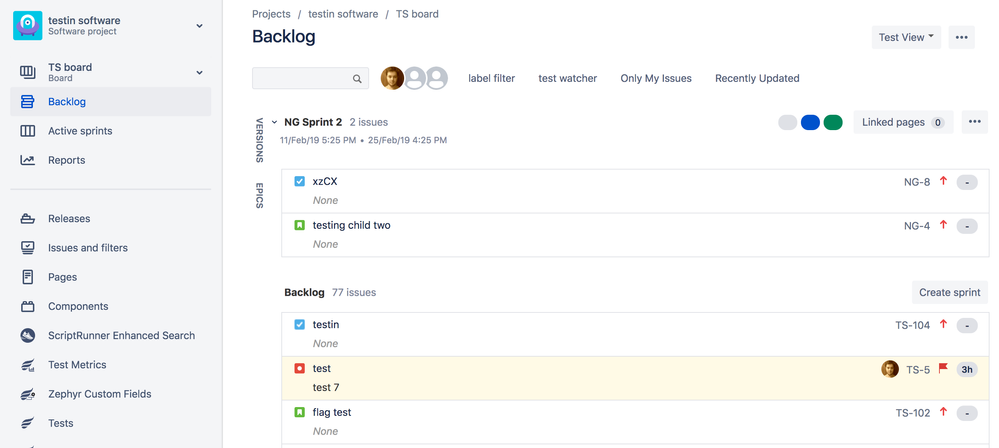Click the red bug icon on test issue
This screenshot has width=999, height=448.
299,368
